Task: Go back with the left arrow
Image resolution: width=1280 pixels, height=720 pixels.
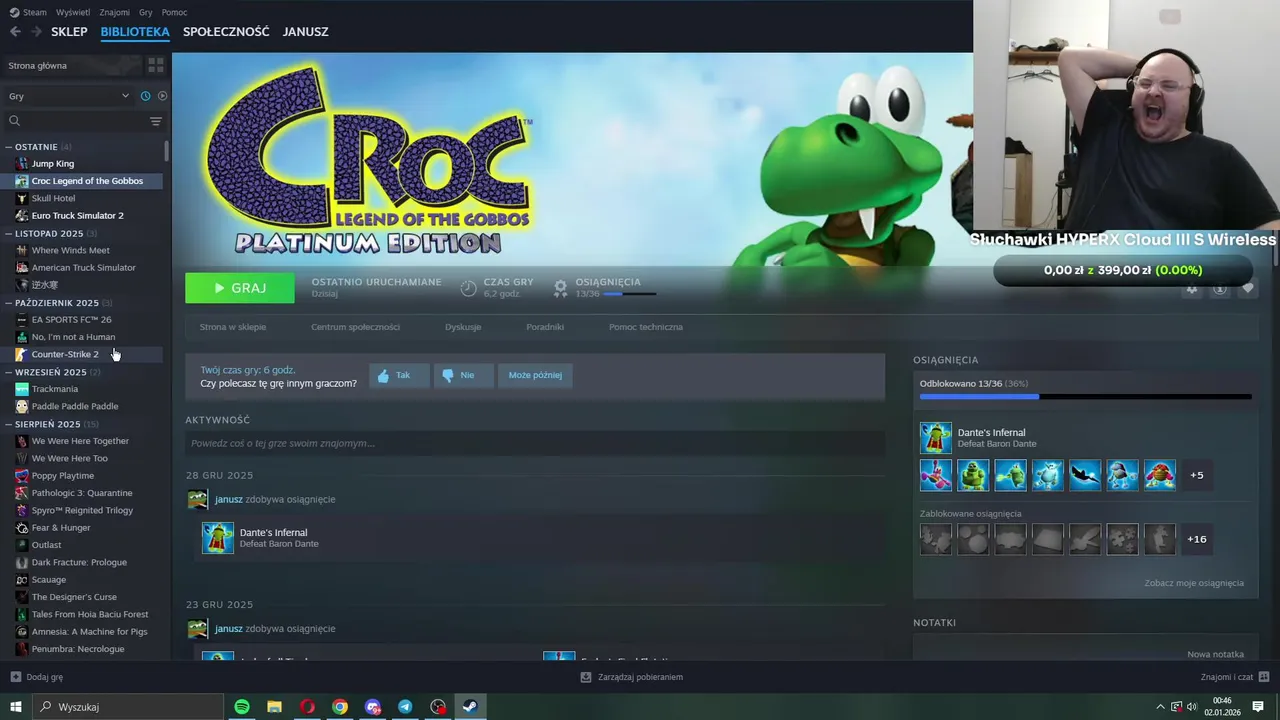Action: click(15, 32)
